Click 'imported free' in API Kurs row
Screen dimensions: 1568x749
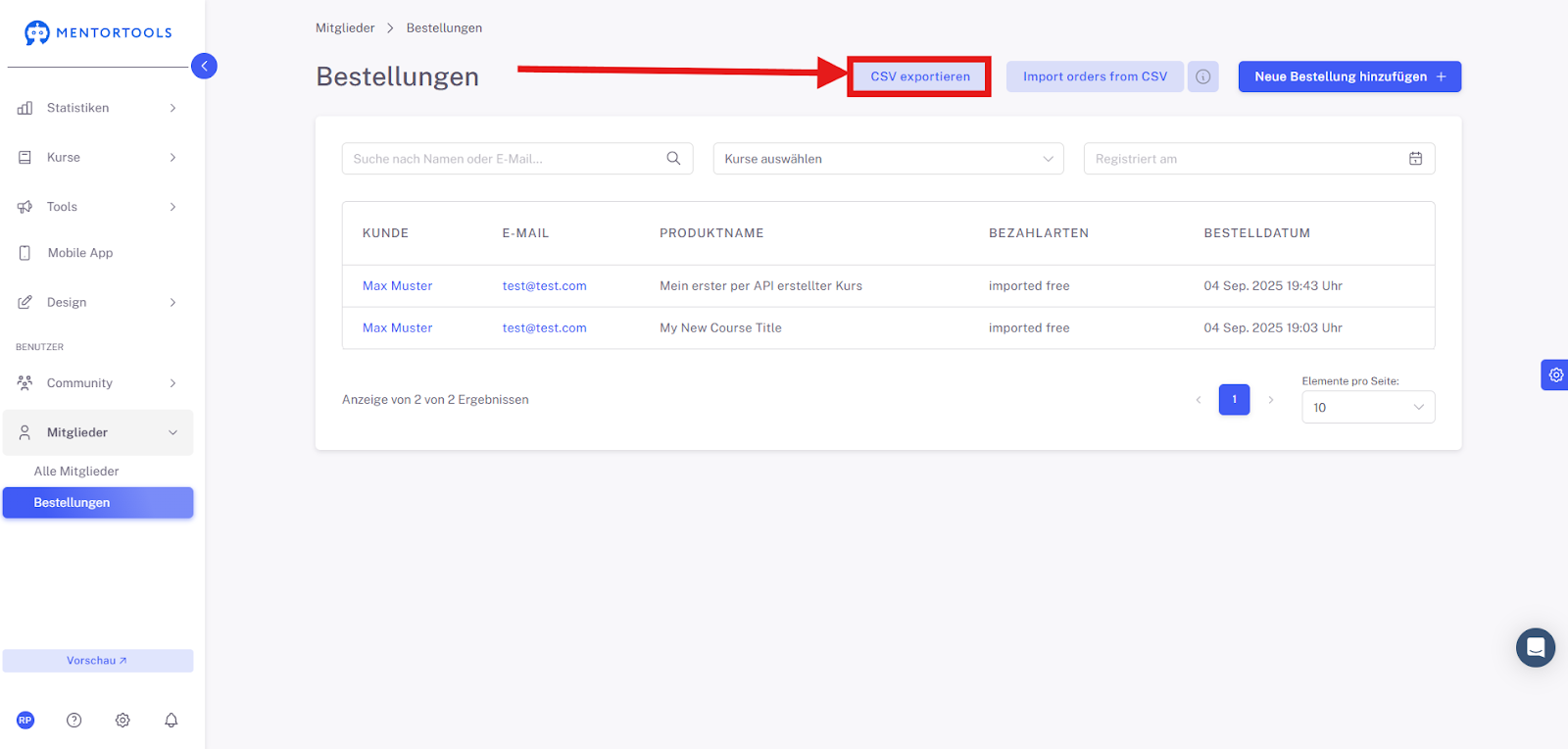click(x=1029, y=286)
